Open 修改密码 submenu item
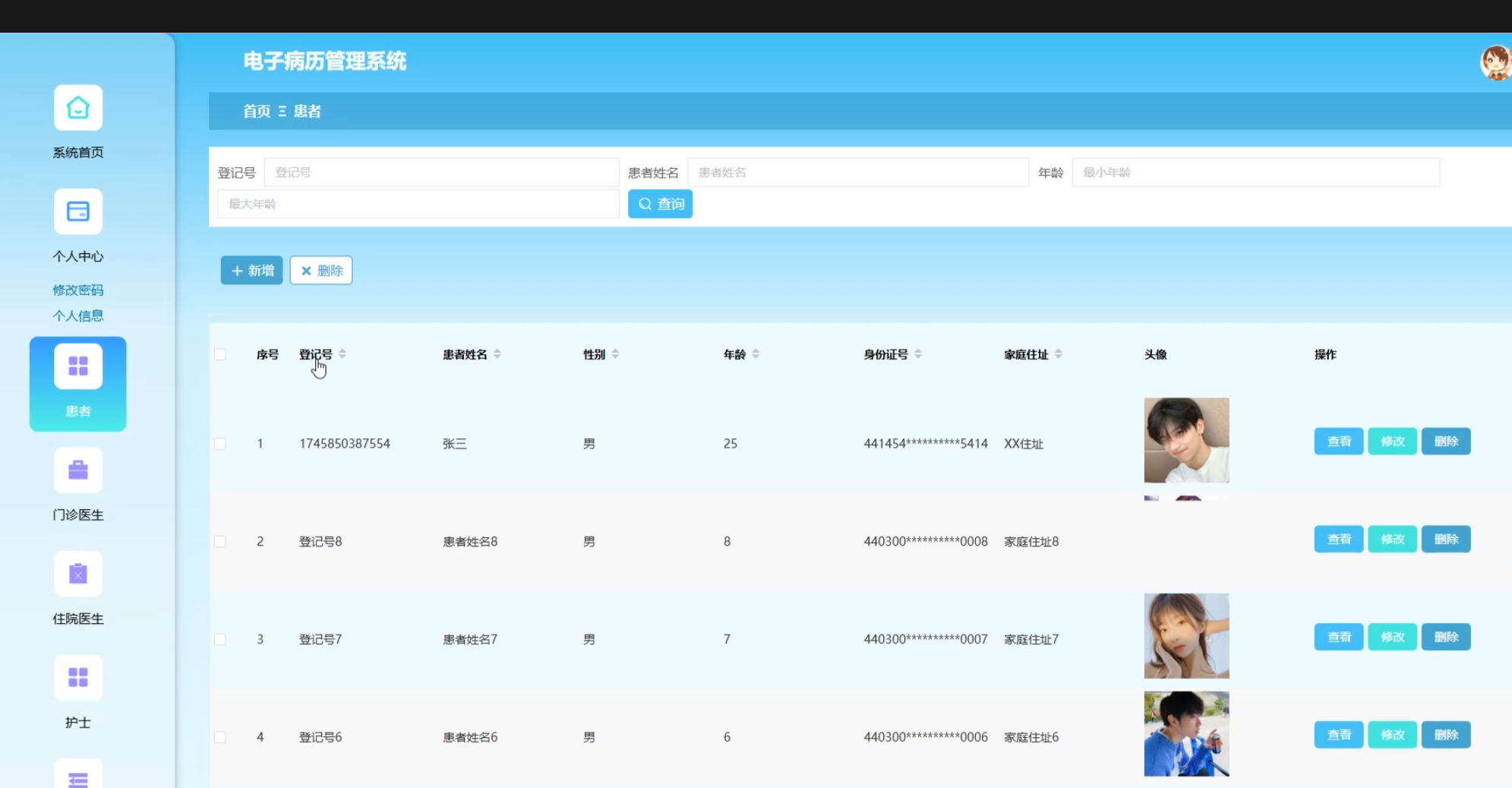This screenshot has height=788, width=1512. 77,290
